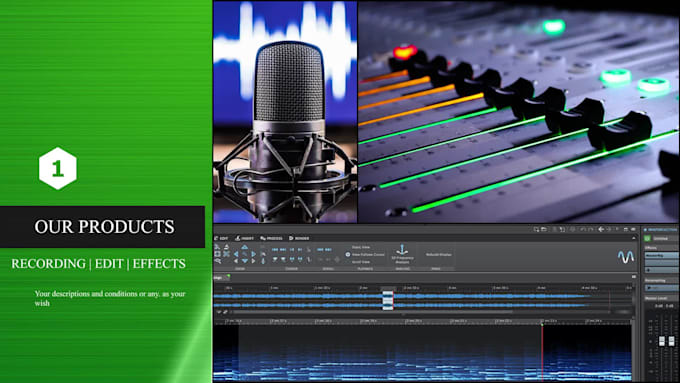680x383 pixels.
Task: Click the white selection box on overview waveform
Action: [x=388, y=300]
